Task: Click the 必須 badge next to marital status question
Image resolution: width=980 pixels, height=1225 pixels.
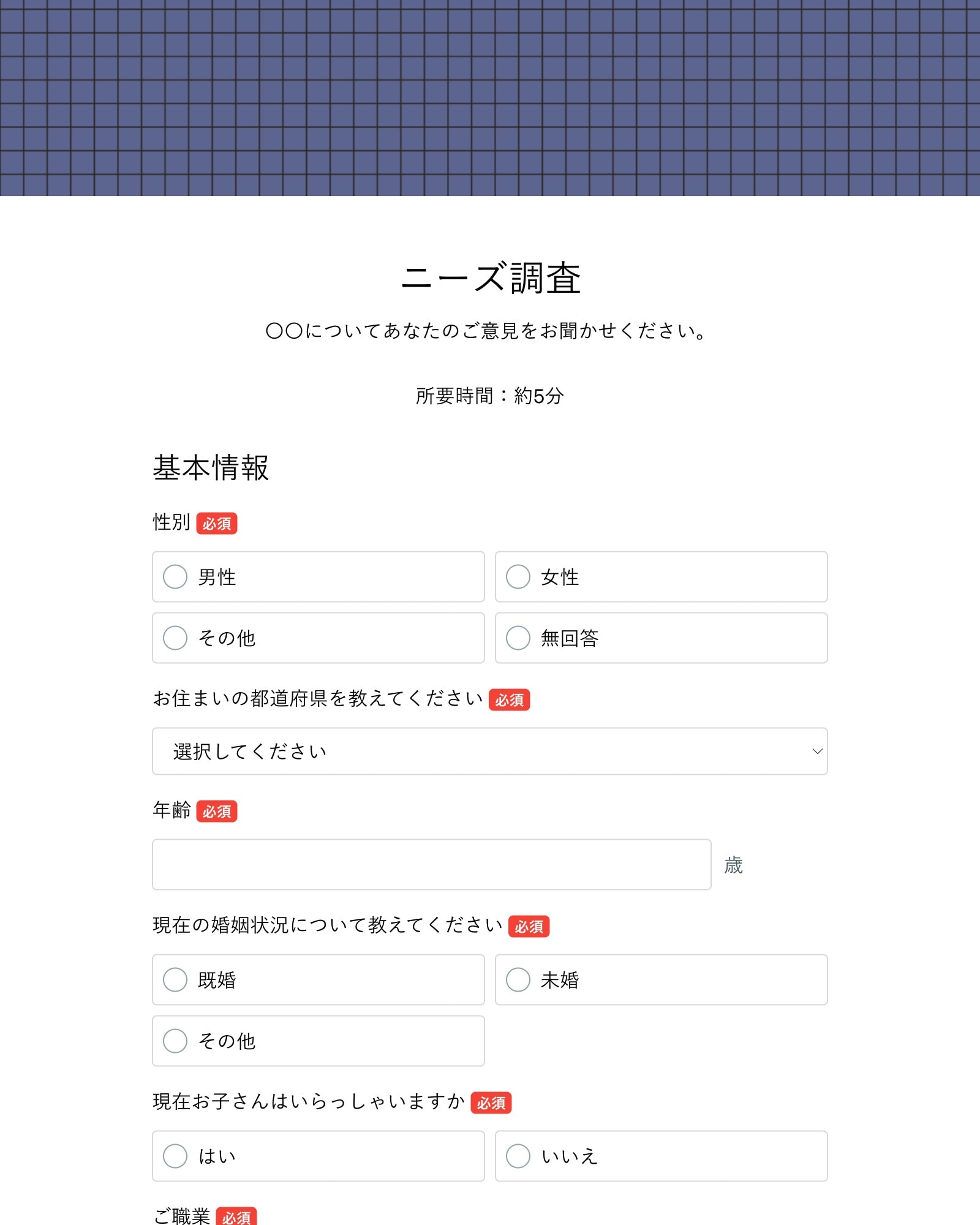Action: point(529,927)
